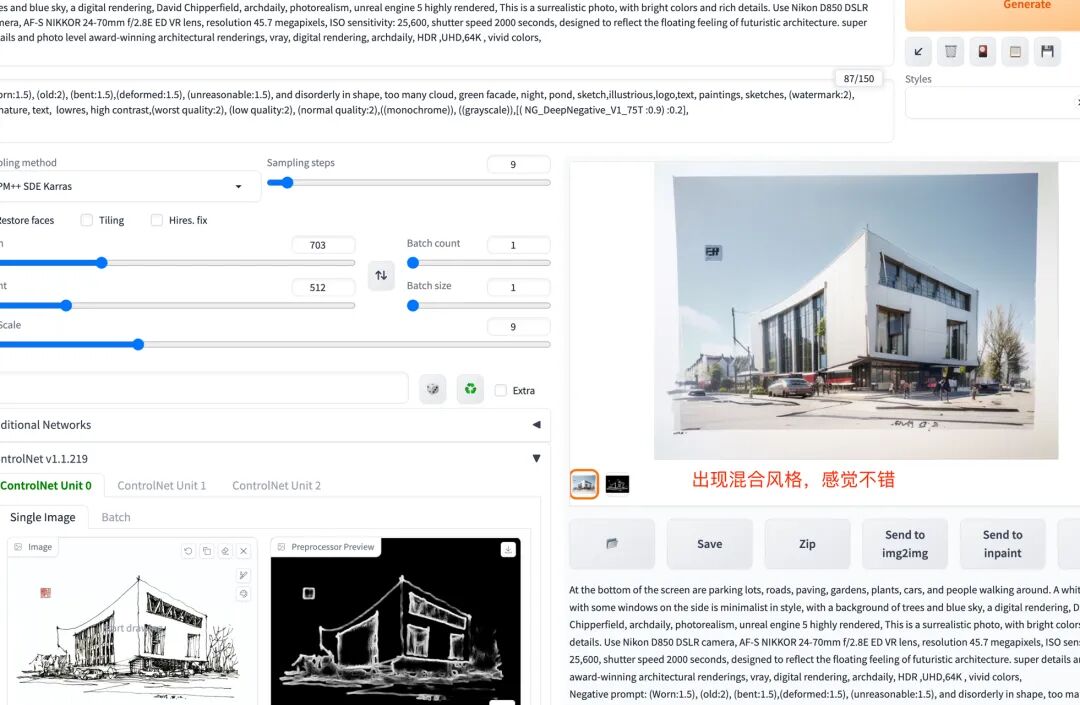Download the Preprocessor Preview image
The height and width of the screenshot is (705, 1080).
click(508, 549)
